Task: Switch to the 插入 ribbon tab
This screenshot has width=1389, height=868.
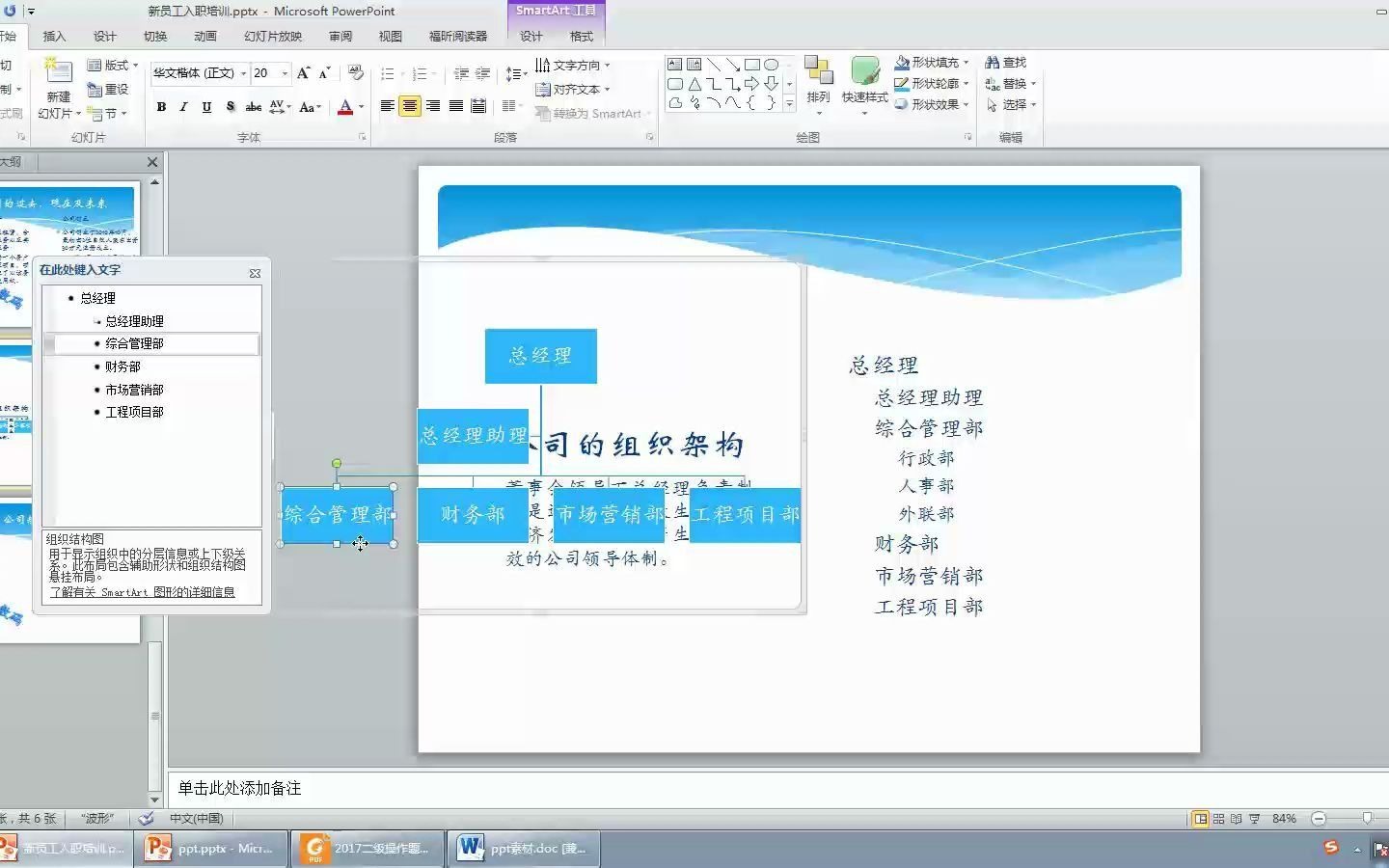Action: tap(54, 36)
